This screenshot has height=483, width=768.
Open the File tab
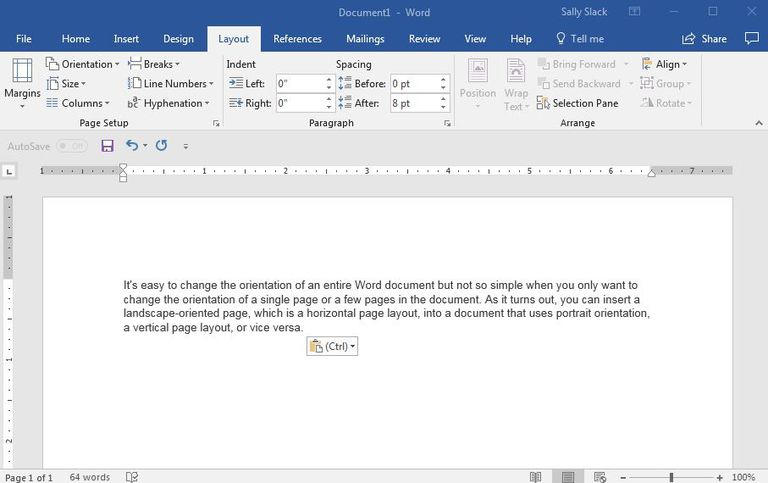24,39
